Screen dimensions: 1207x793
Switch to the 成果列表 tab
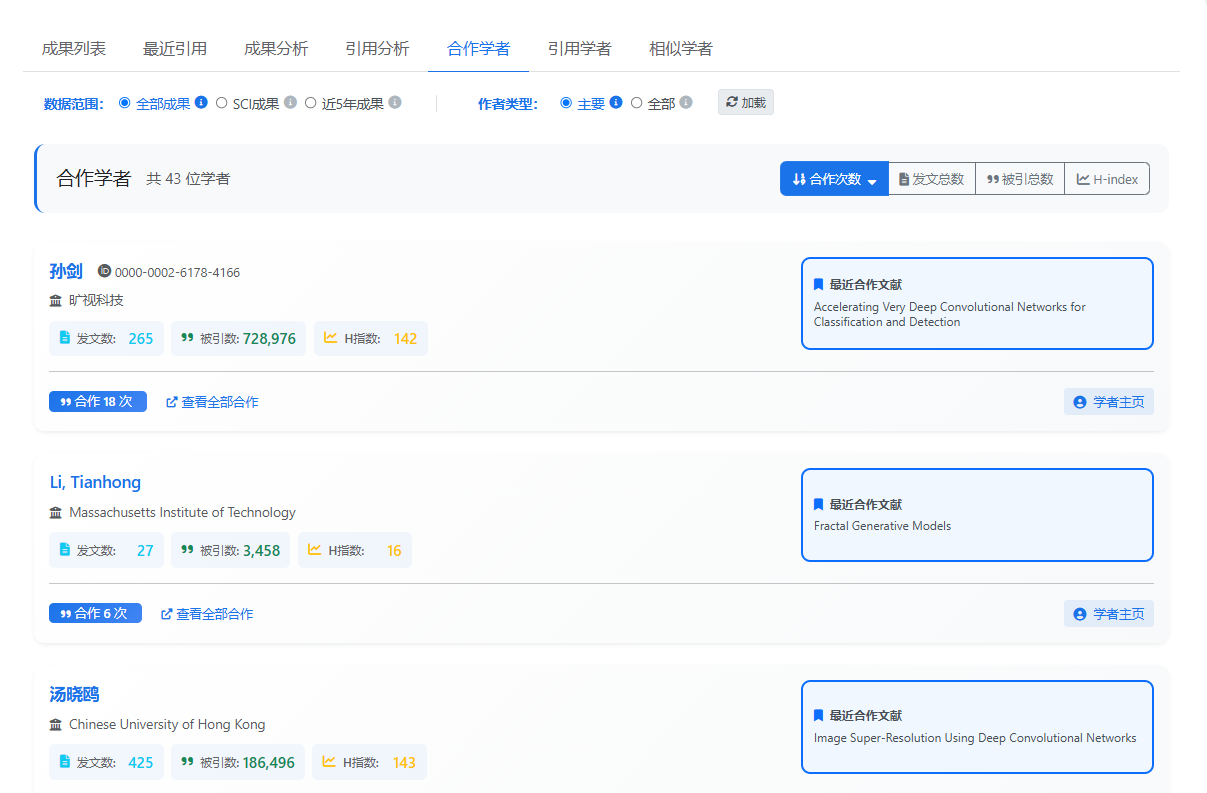pos(74,46)
